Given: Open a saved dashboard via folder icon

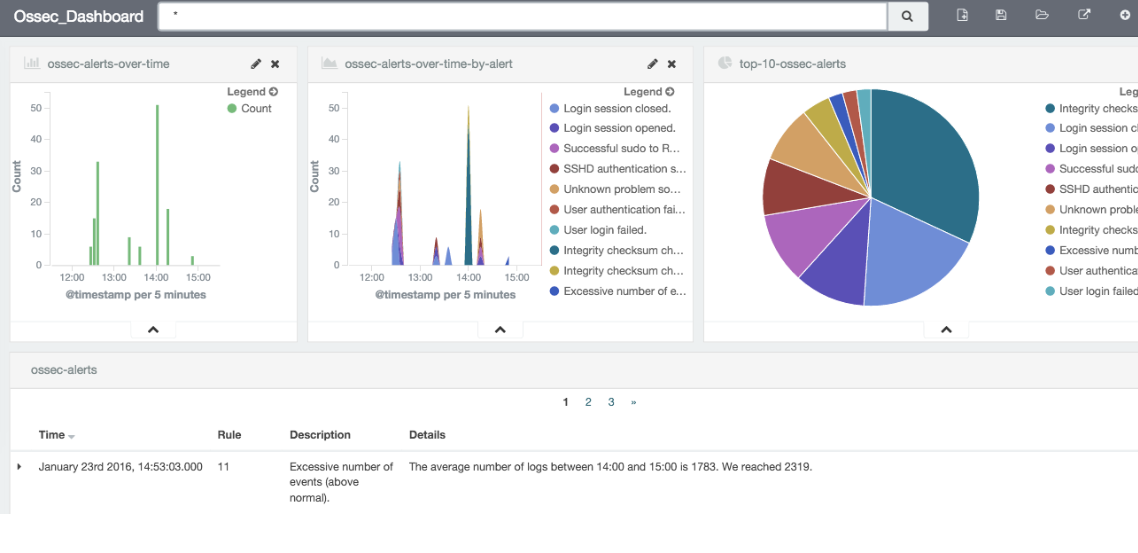Looking at the screenshot, I should click(1042, 15).
